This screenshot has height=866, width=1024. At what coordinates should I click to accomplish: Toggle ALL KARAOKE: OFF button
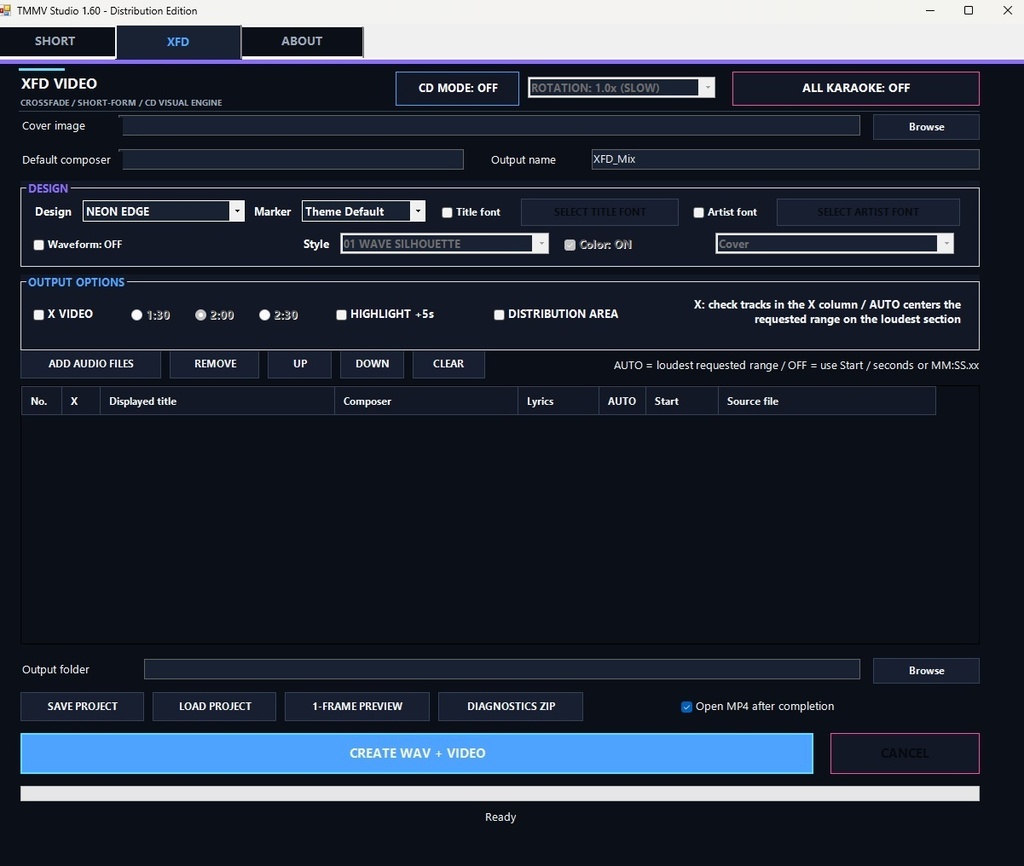856,88
